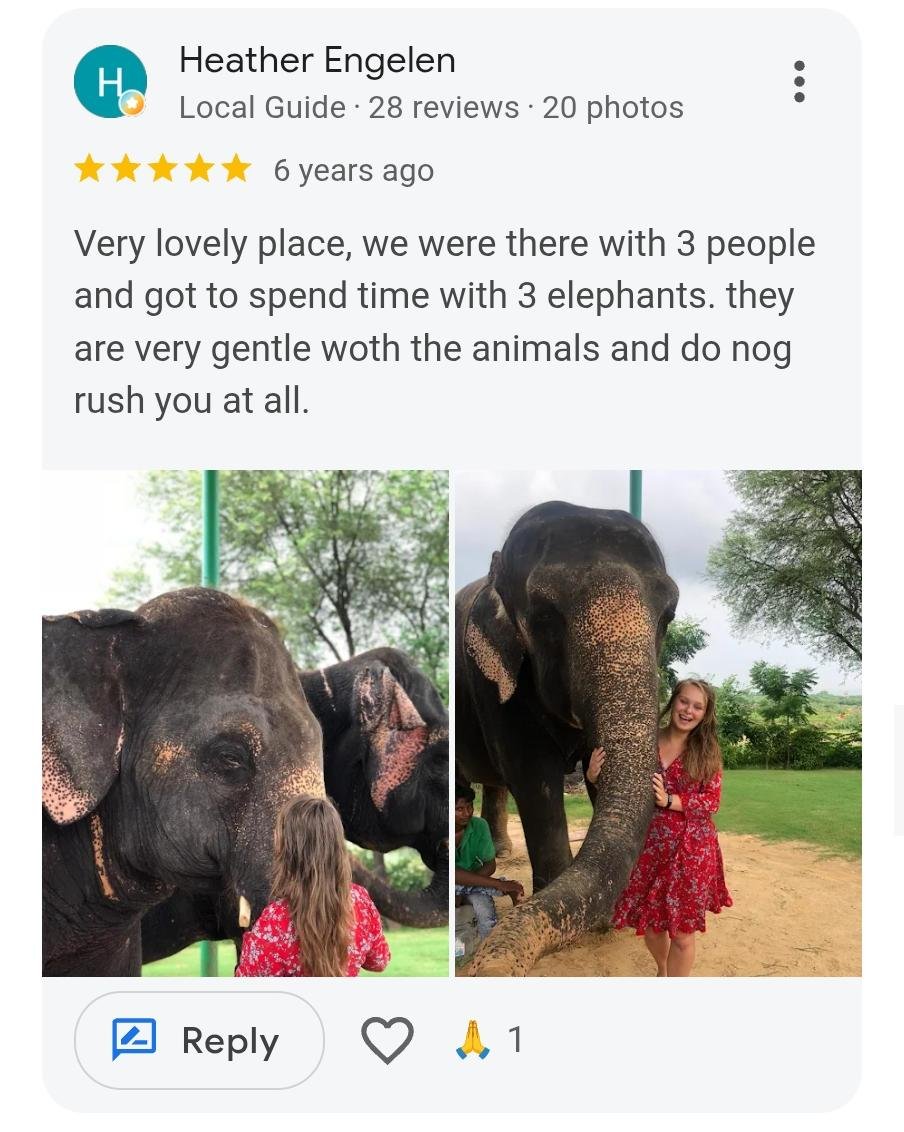Open the left elephant closeup photo

[245, 723]
